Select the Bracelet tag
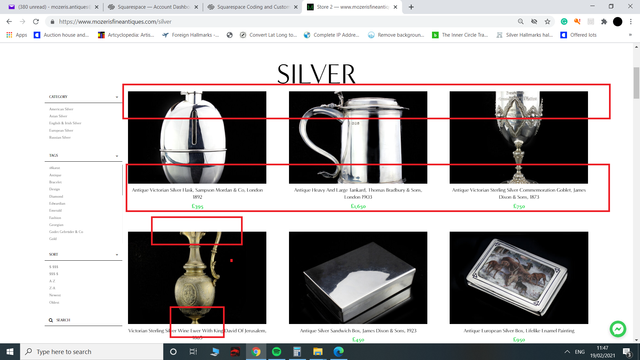640x360 pixels. 56,182
